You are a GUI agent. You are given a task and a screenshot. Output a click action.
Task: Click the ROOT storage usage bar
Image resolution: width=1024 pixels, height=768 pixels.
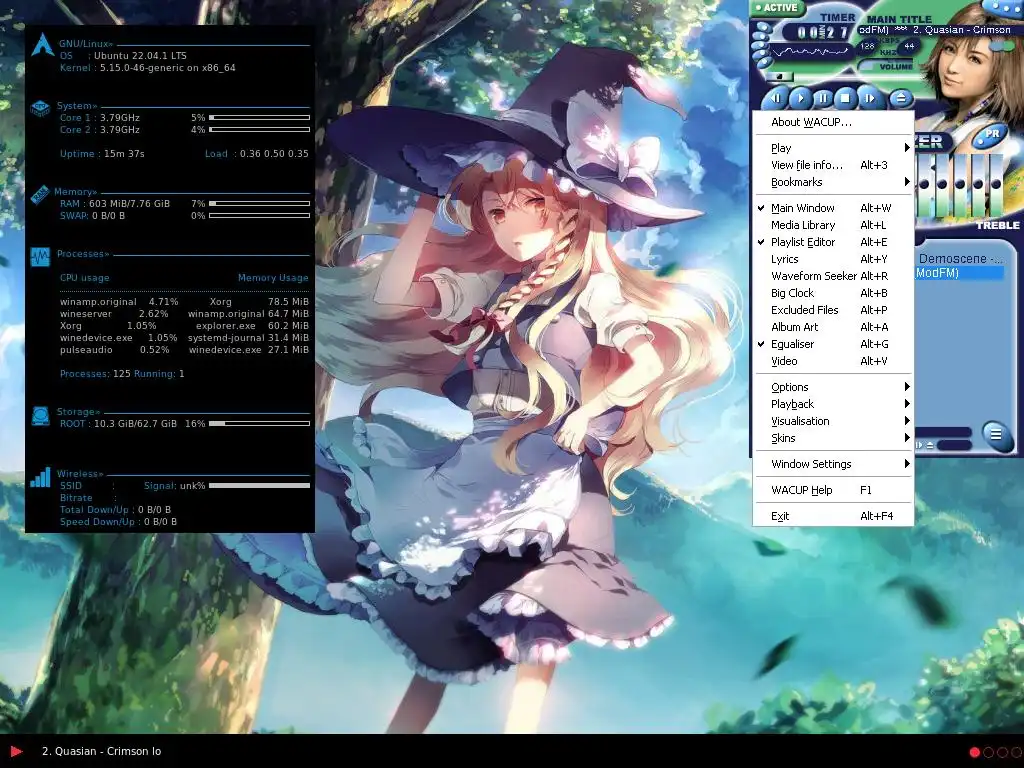[x=259, y=423]
